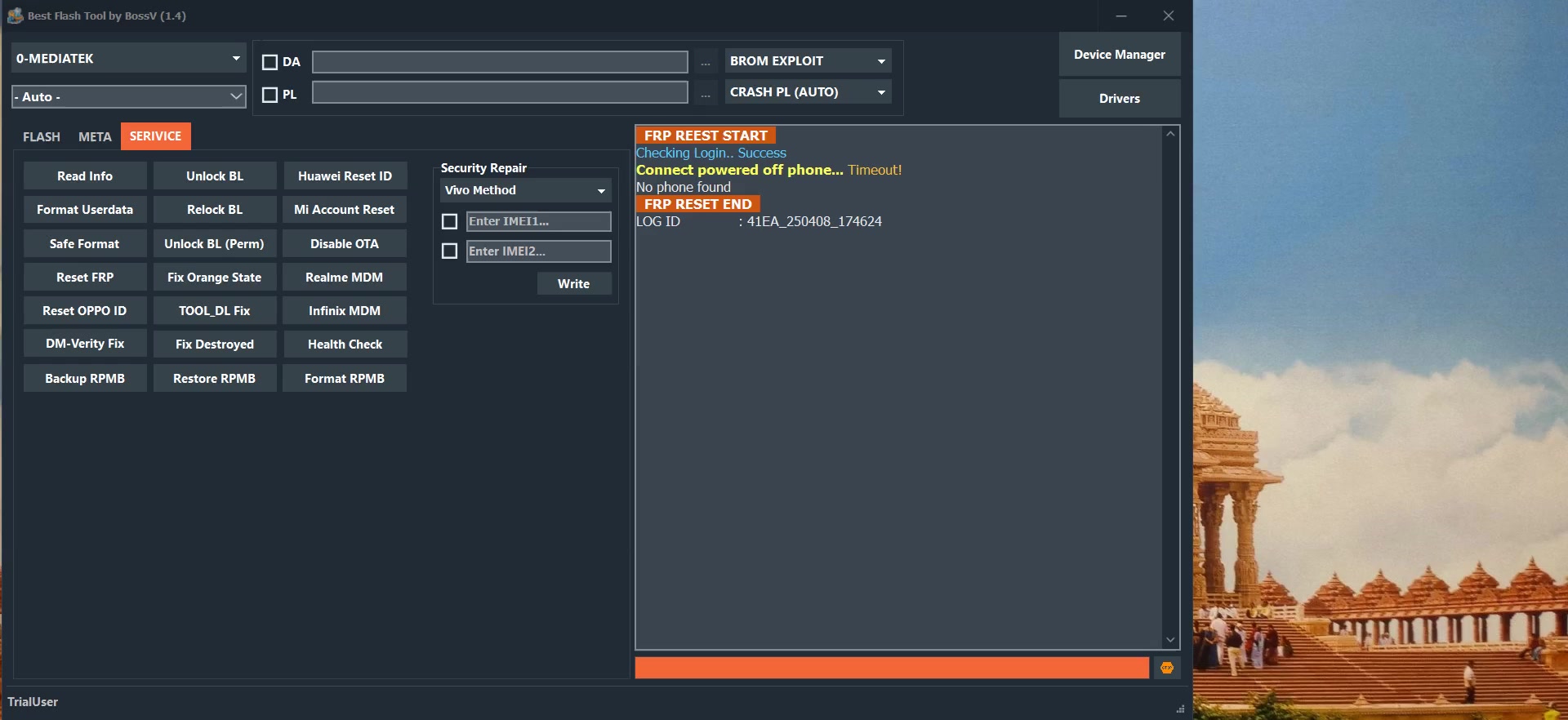This screenshot has height=720, width=1568.
Task: Open the BROM EXPLOIT dropdown
Action: tap(808, 61)
